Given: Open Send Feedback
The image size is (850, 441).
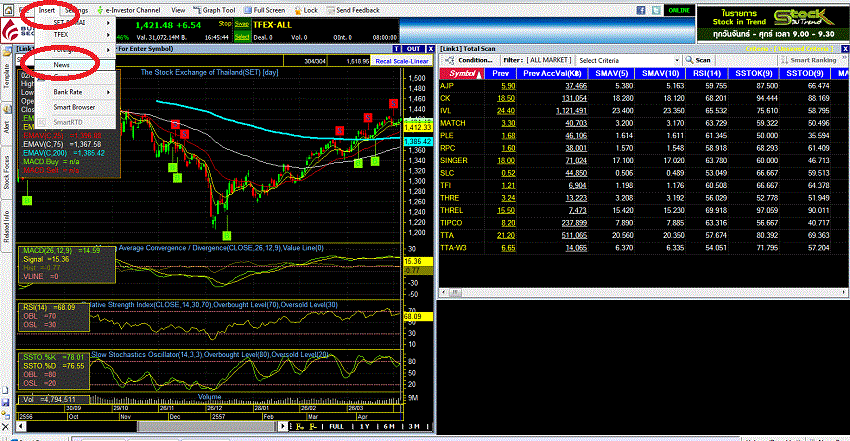Looking at the screenshot, I should tap(353, 10).
